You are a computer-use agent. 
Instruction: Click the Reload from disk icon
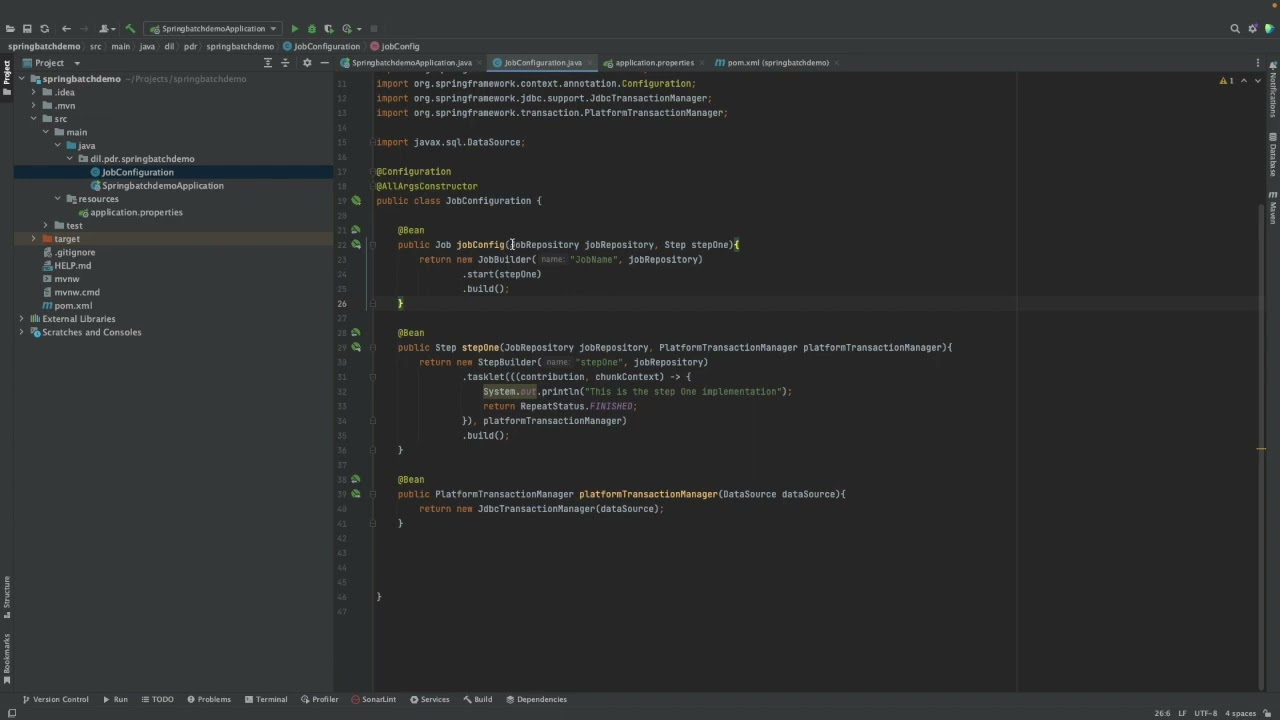[x=44, y=29]
